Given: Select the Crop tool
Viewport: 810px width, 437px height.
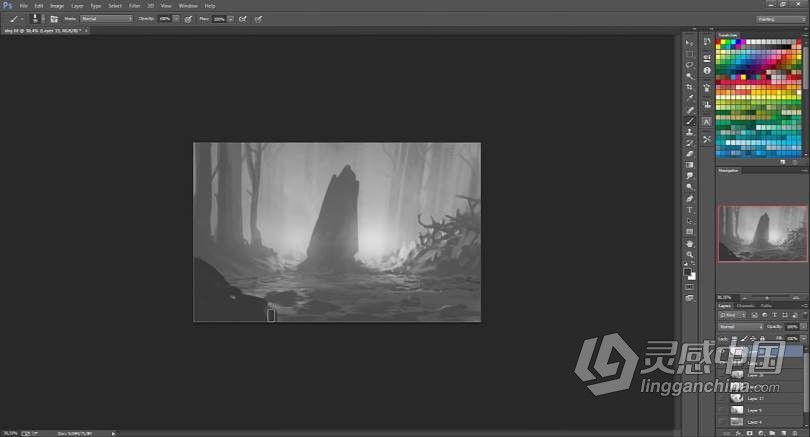Looking at the screenshot, I should (x=689, y=87).
